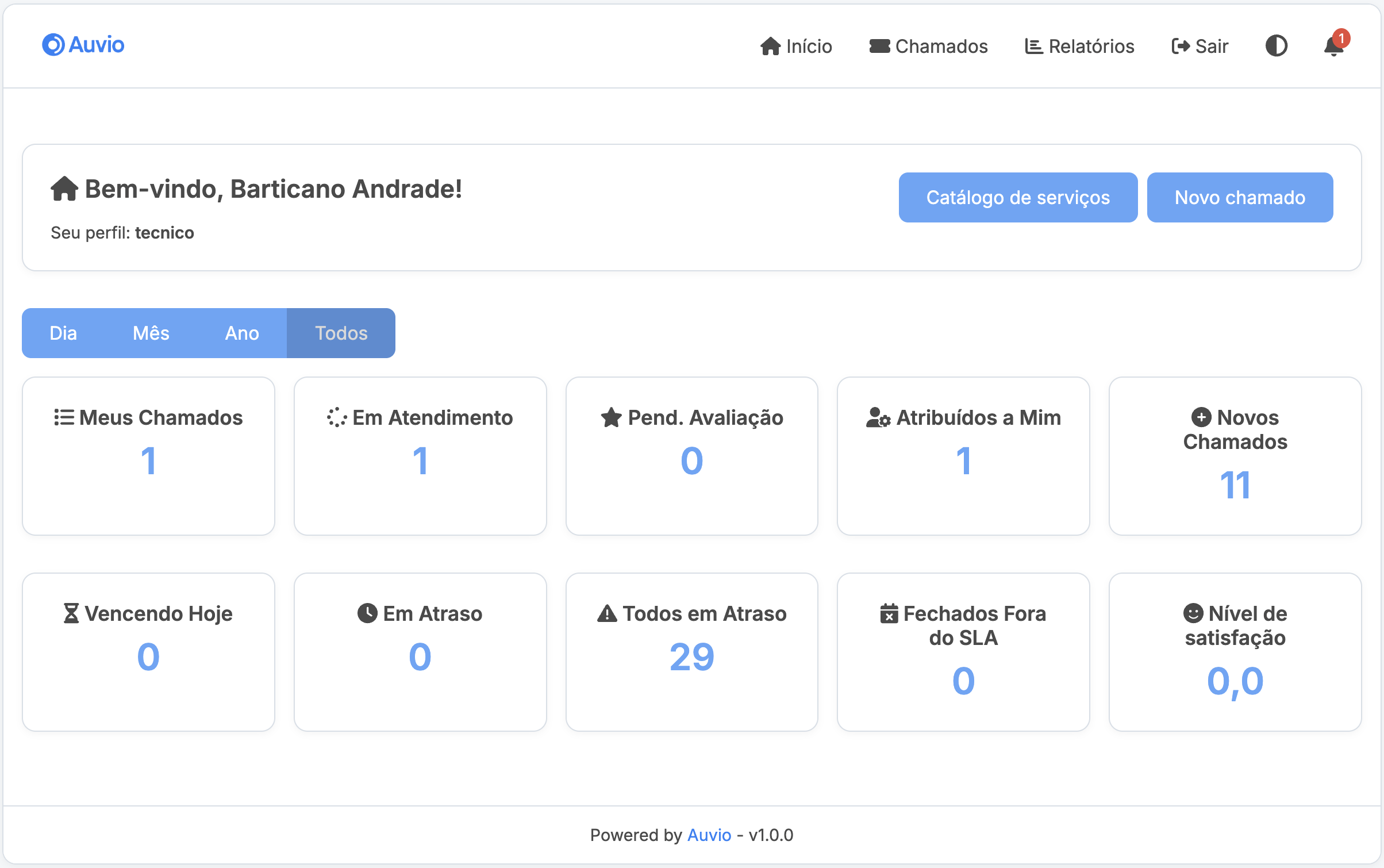Click the Auvio brand name in the header
This screenshot has width=1384, height=868.
pos(96,45)
